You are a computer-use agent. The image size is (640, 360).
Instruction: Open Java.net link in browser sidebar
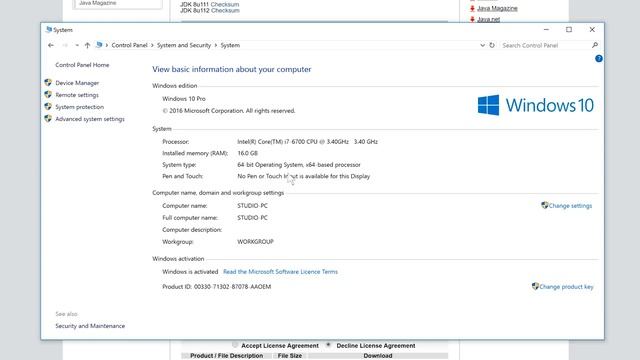[489, 19]
